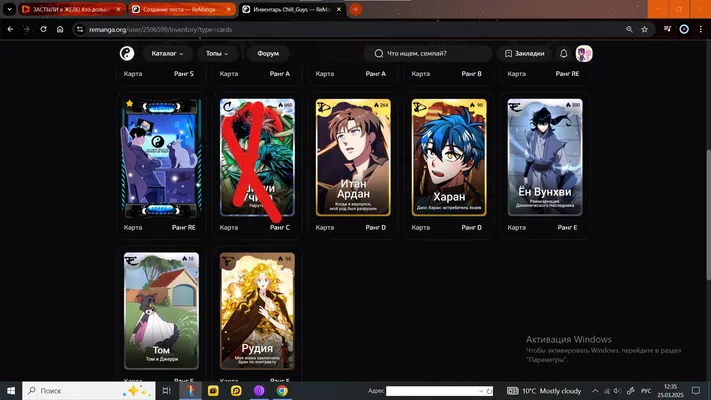Click the Ранг RE label under starred card
This screenshot has height=400, width=711.
pyautogui.click(x=184, y=227)
